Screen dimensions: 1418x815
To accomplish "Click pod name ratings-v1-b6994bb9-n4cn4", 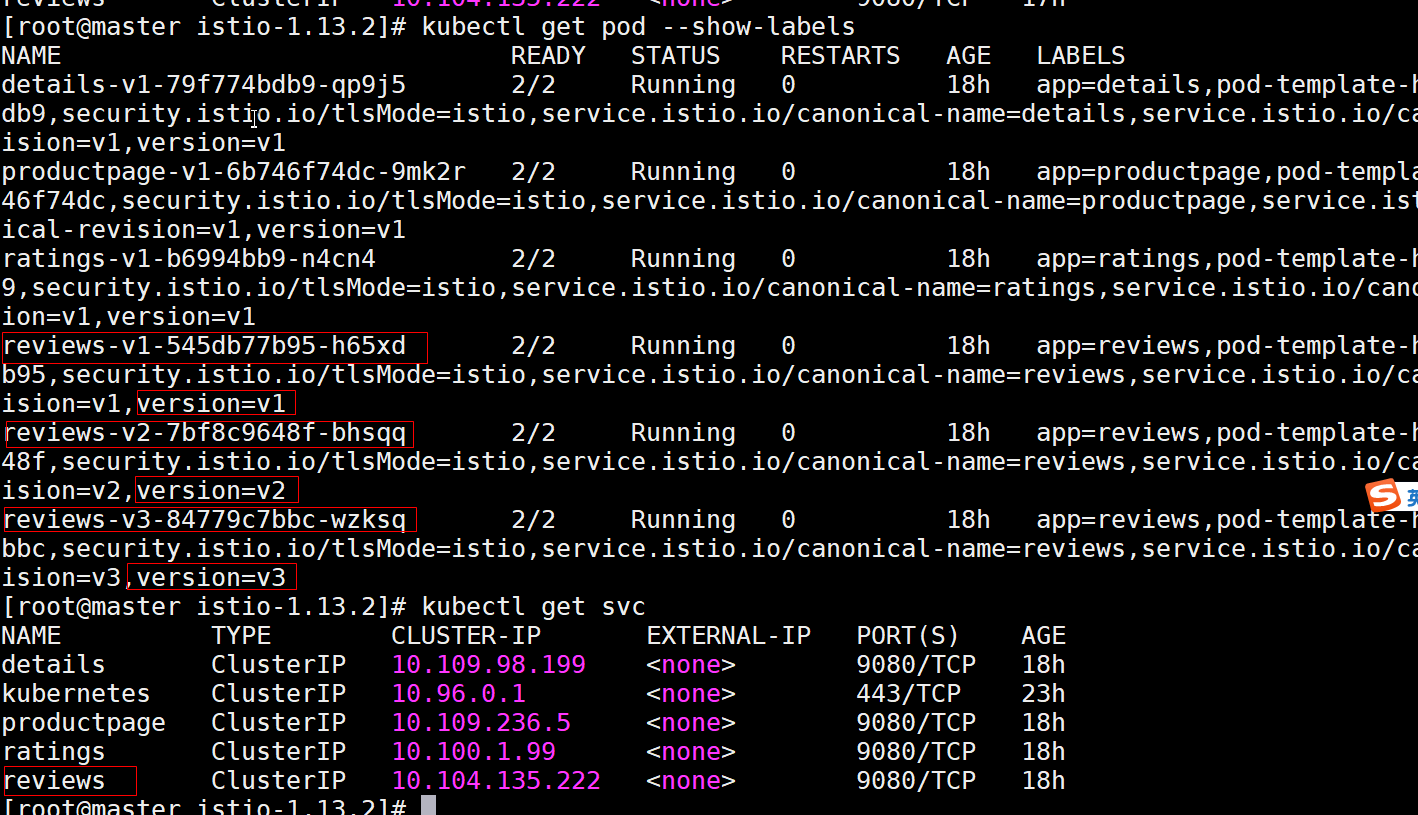I will 189,259.
